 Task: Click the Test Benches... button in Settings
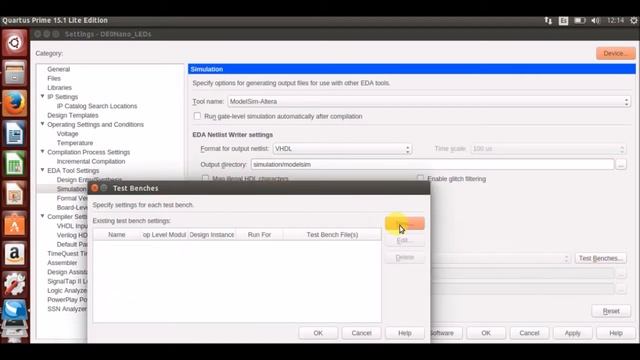600,258
